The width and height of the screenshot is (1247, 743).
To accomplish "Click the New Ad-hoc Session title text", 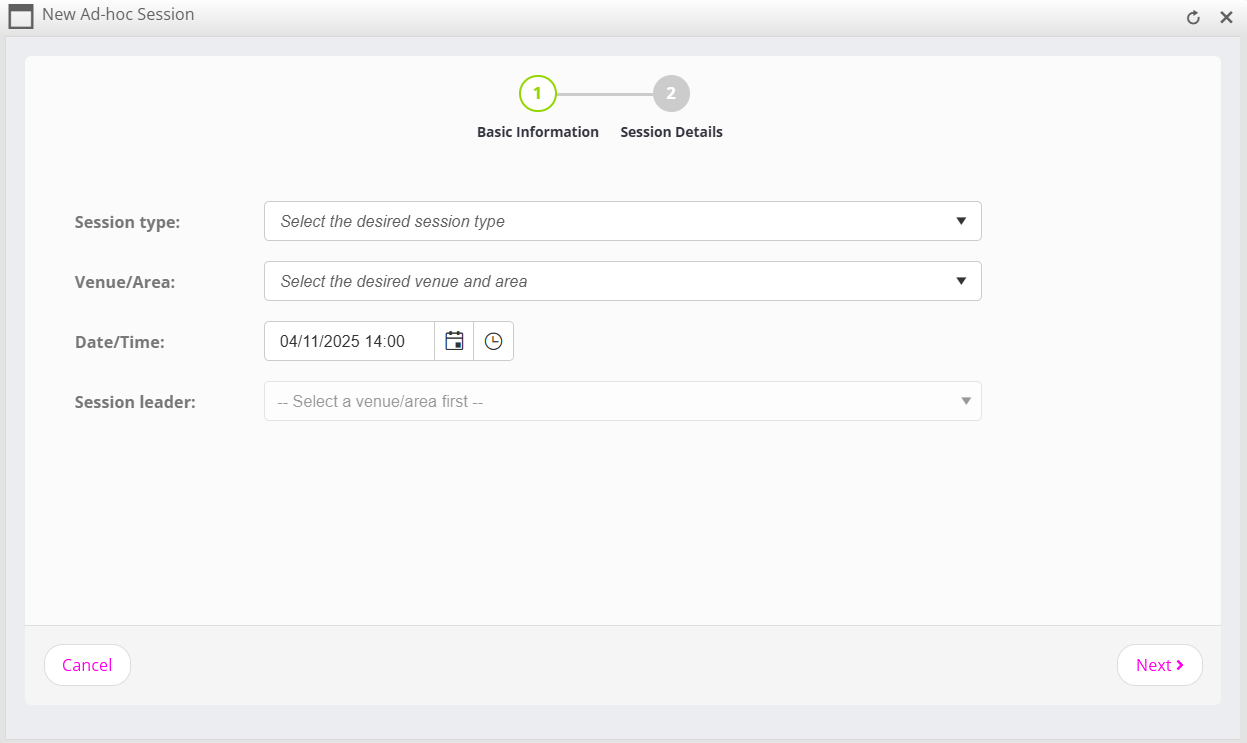I will 118,15.
